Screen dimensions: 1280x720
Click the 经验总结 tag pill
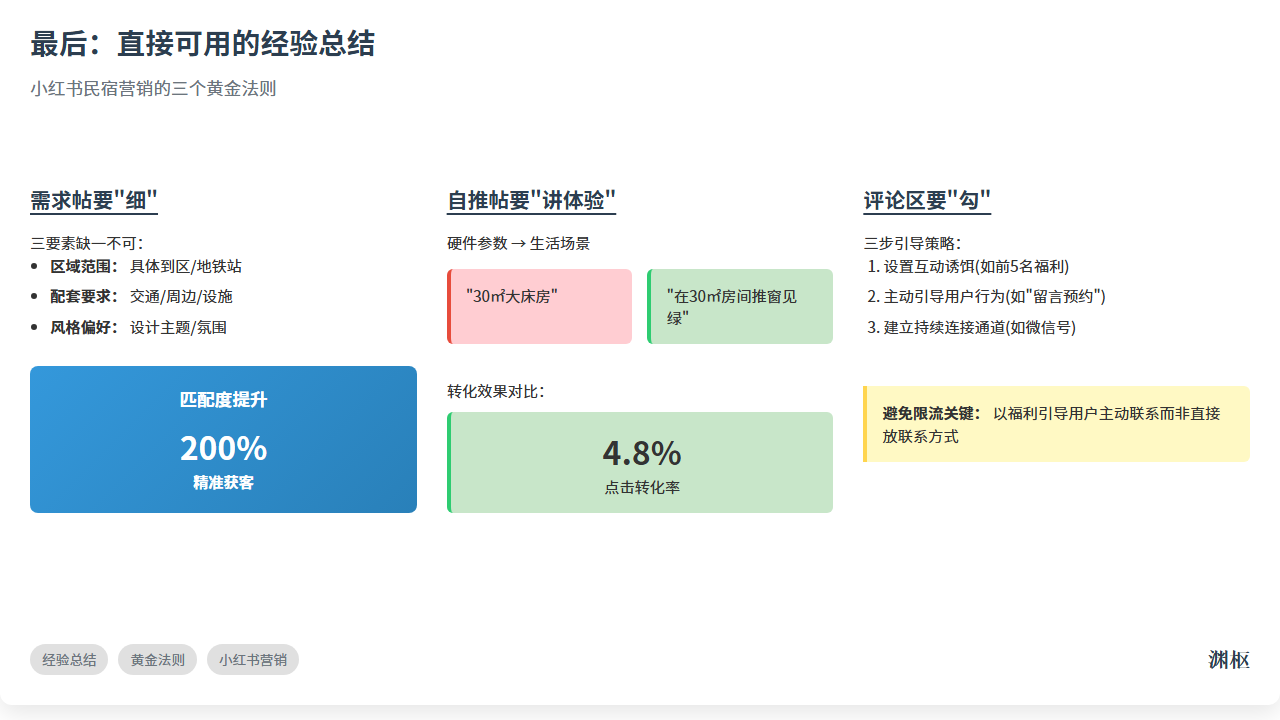click(69, 660)
